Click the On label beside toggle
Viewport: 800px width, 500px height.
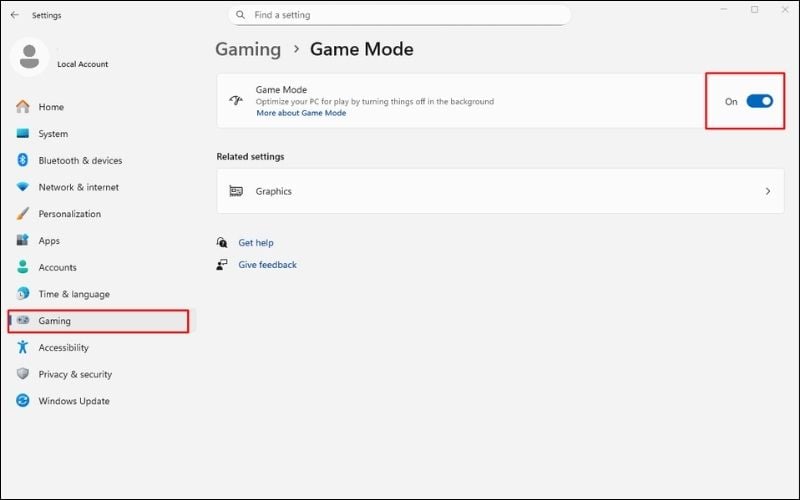coord(731,102)
